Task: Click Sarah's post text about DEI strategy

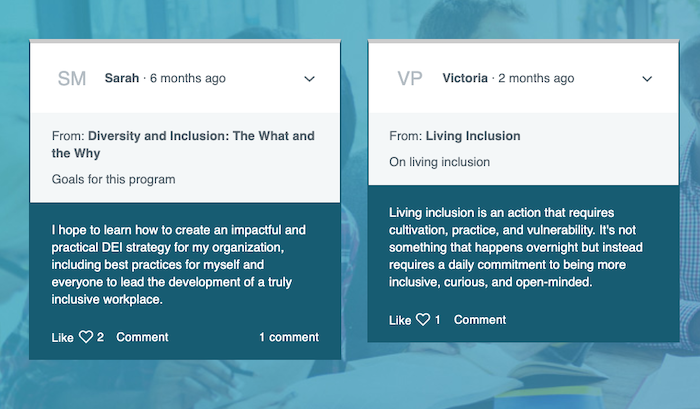Action: [179, 265]
